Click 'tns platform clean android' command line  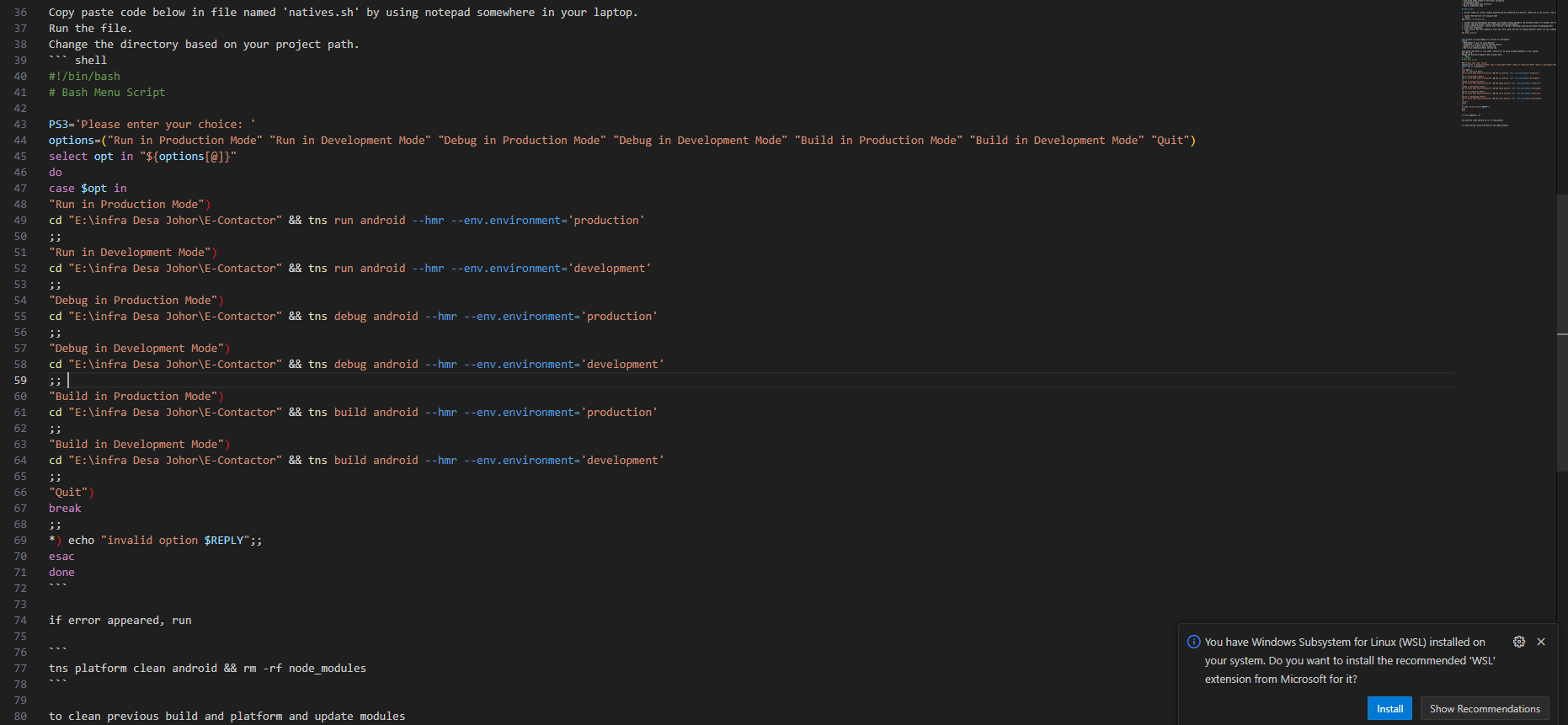tap(207, 669)
